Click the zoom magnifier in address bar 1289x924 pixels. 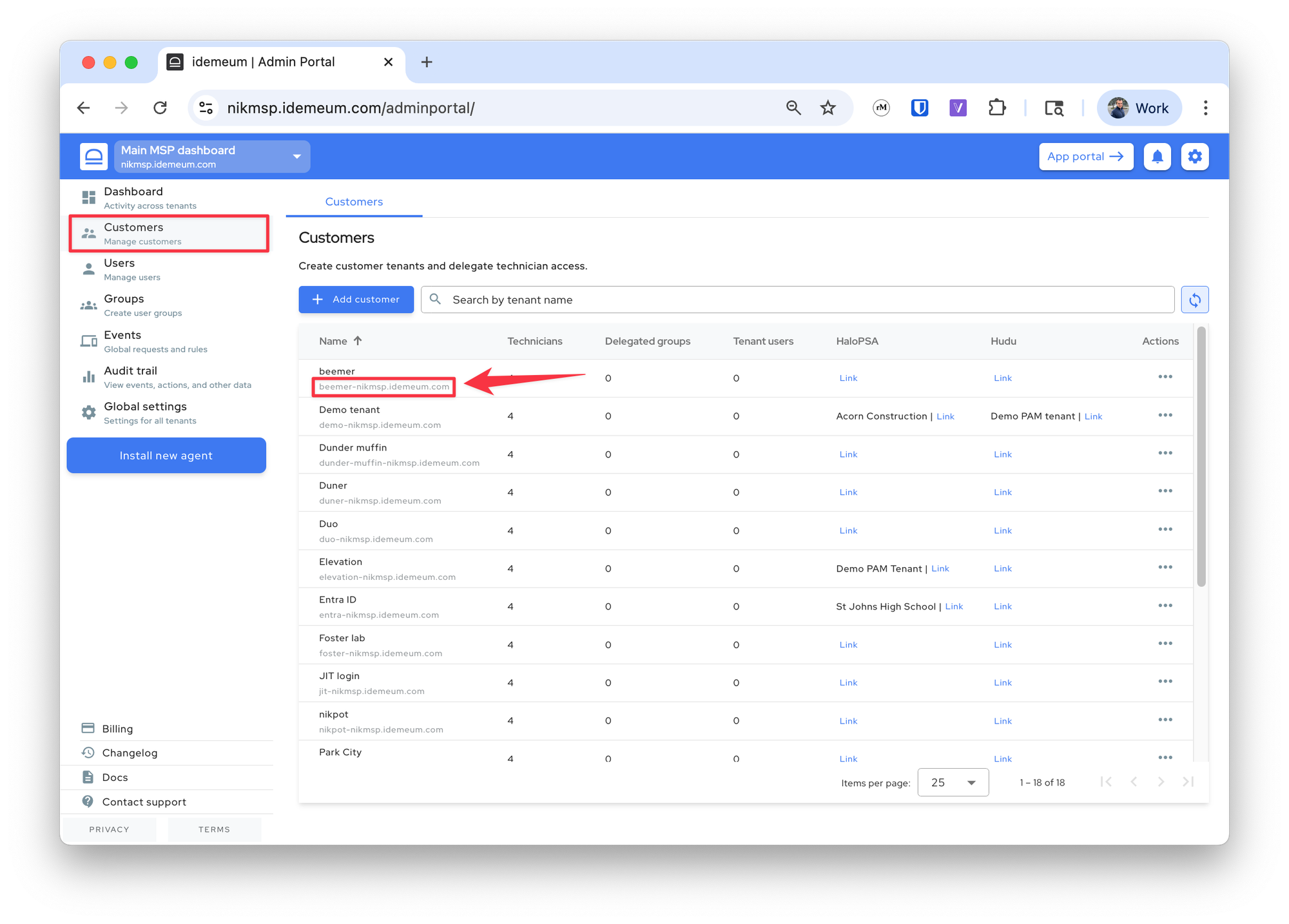coord(793,108)
